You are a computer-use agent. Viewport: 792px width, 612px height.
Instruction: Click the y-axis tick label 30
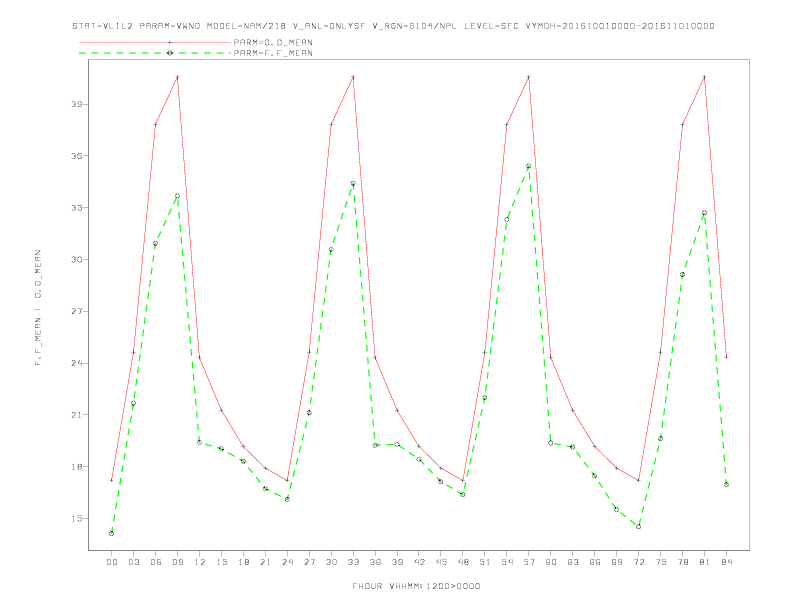76,260
